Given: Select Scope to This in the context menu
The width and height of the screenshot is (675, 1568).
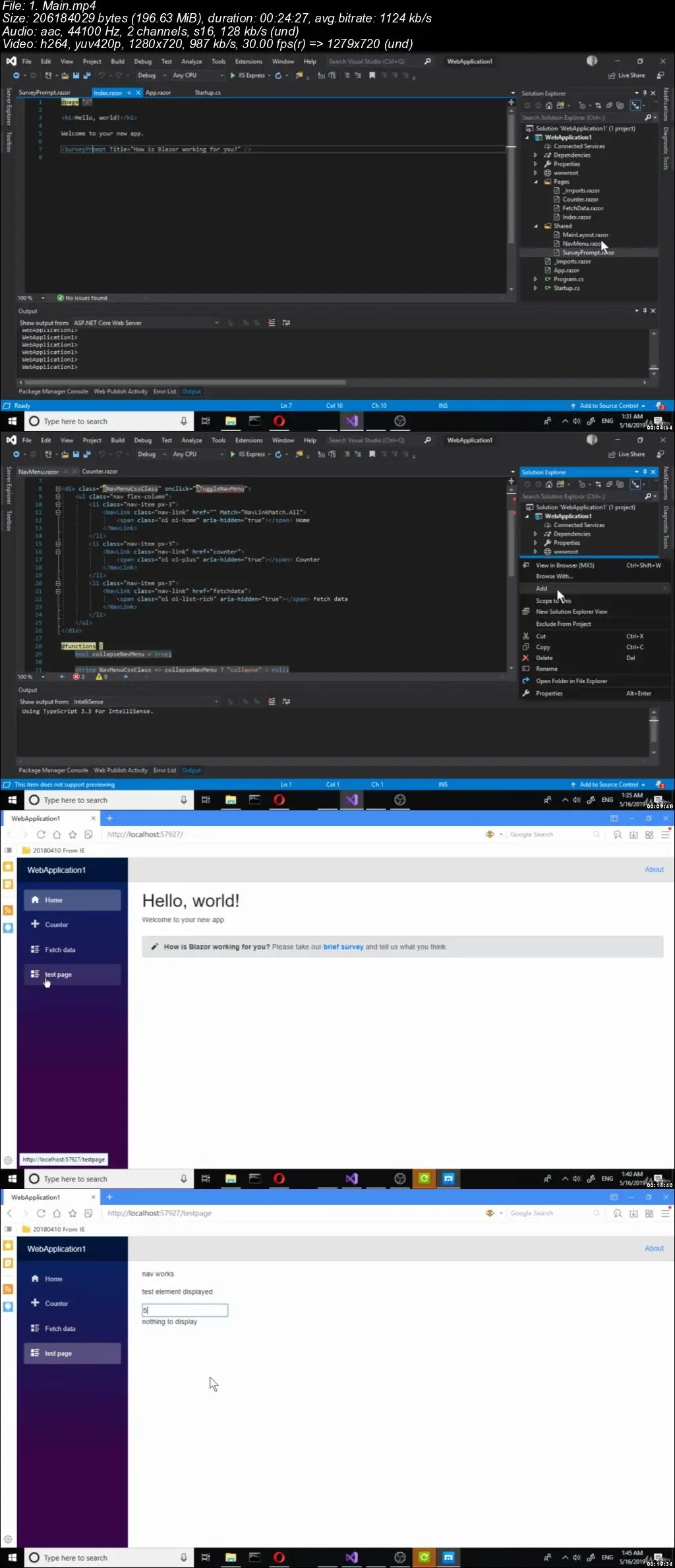Looking at the screenshot, I should (x=595, y=601).
